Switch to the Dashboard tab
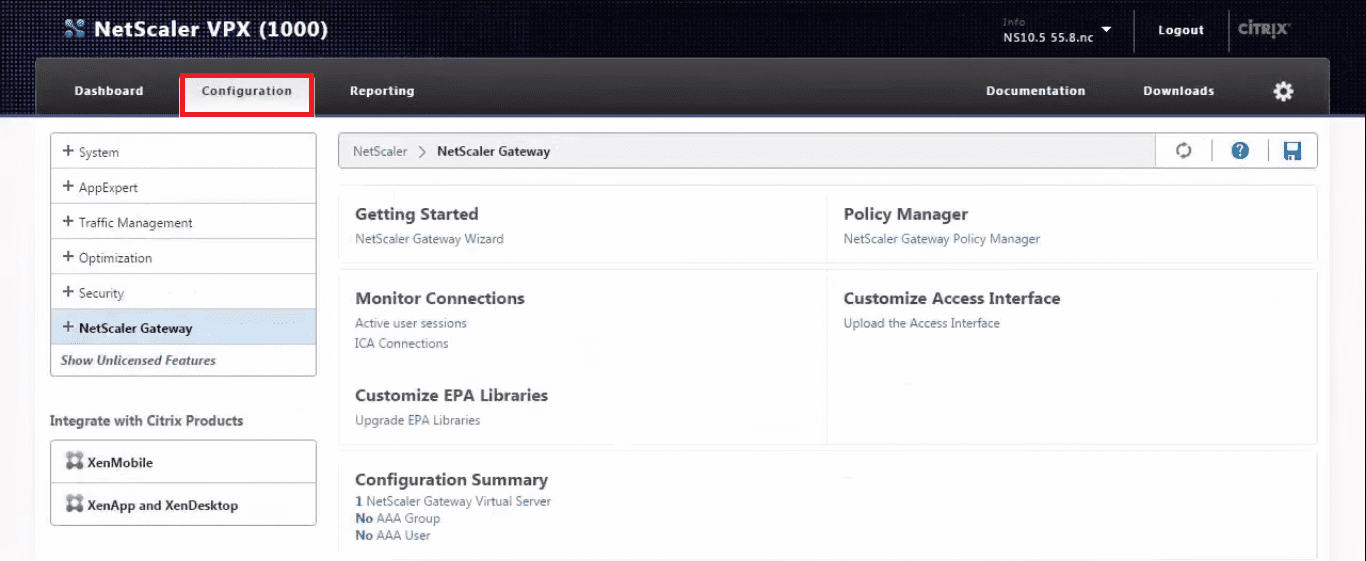This screenshot has height=561, width=1366. click(x=109, y=91)
